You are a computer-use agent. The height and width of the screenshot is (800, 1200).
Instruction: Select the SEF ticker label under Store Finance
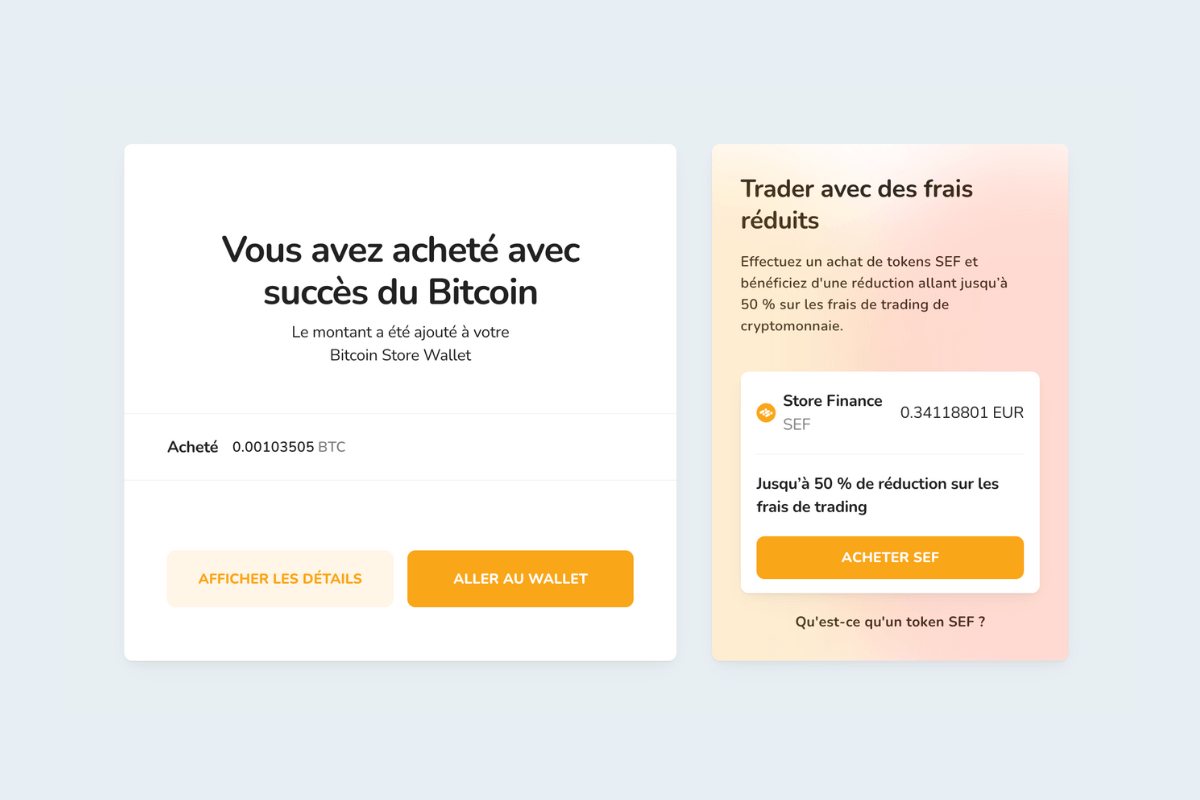click(796, 424)
